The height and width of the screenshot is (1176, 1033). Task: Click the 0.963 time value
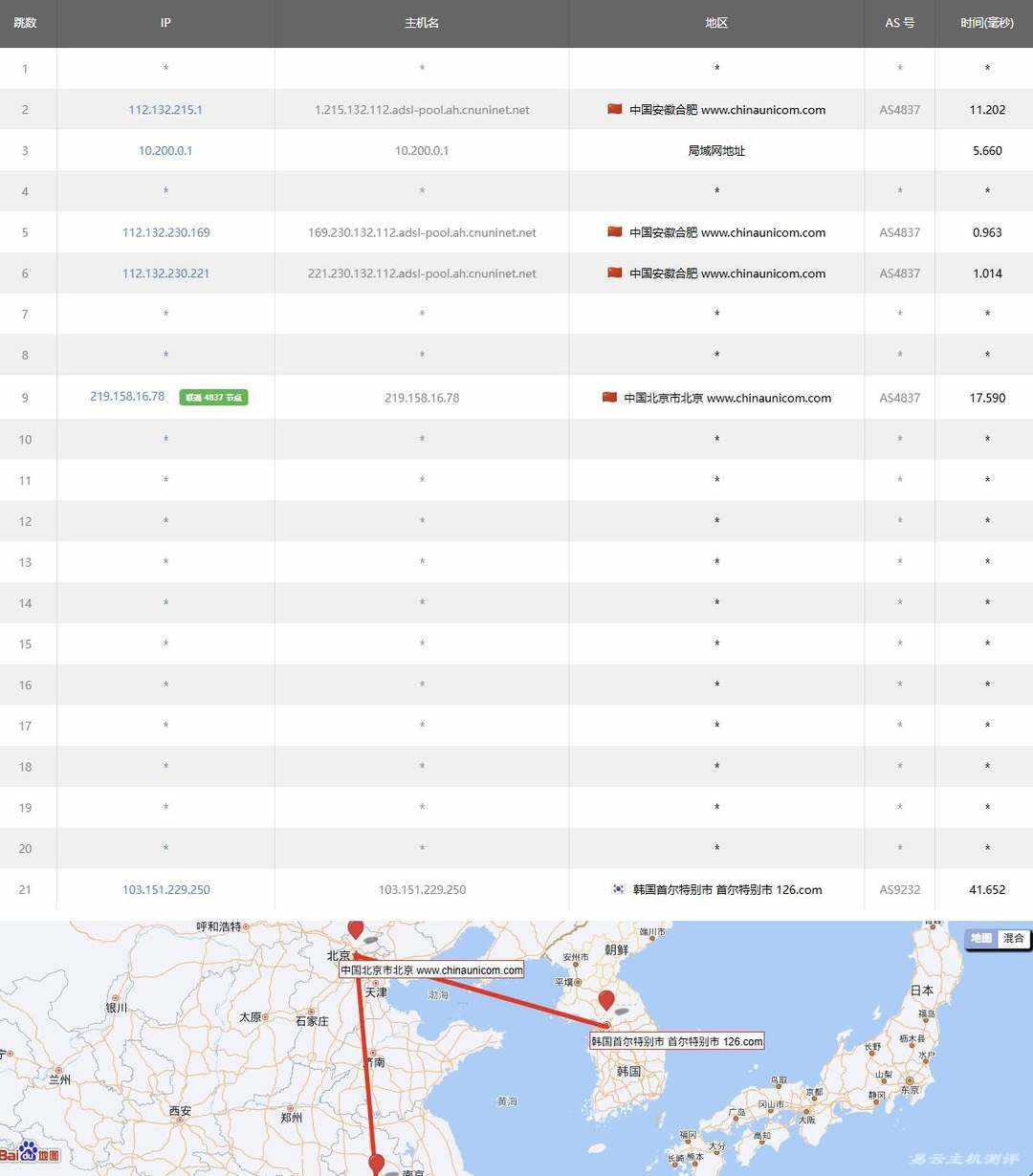[987, 232]
